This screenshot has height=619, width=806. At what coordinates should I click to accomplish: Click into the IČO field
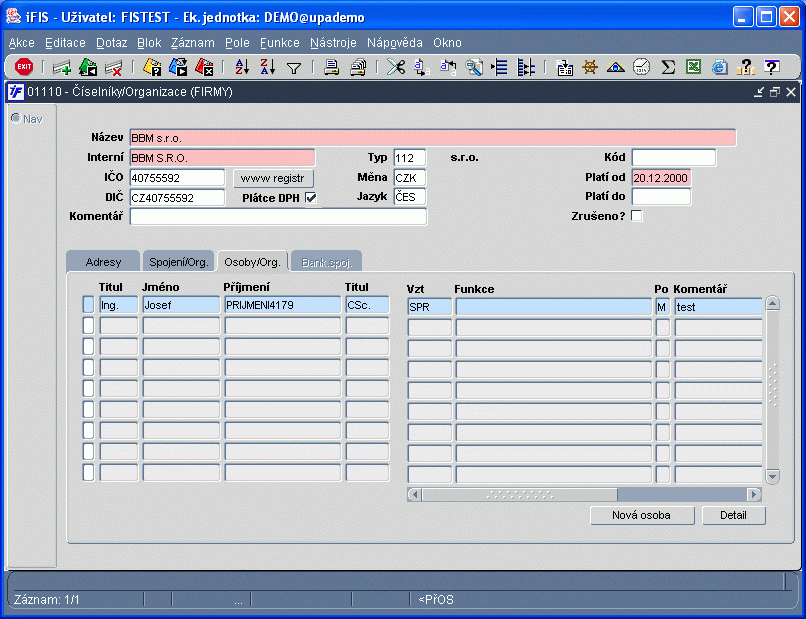(x=177, y=178)
